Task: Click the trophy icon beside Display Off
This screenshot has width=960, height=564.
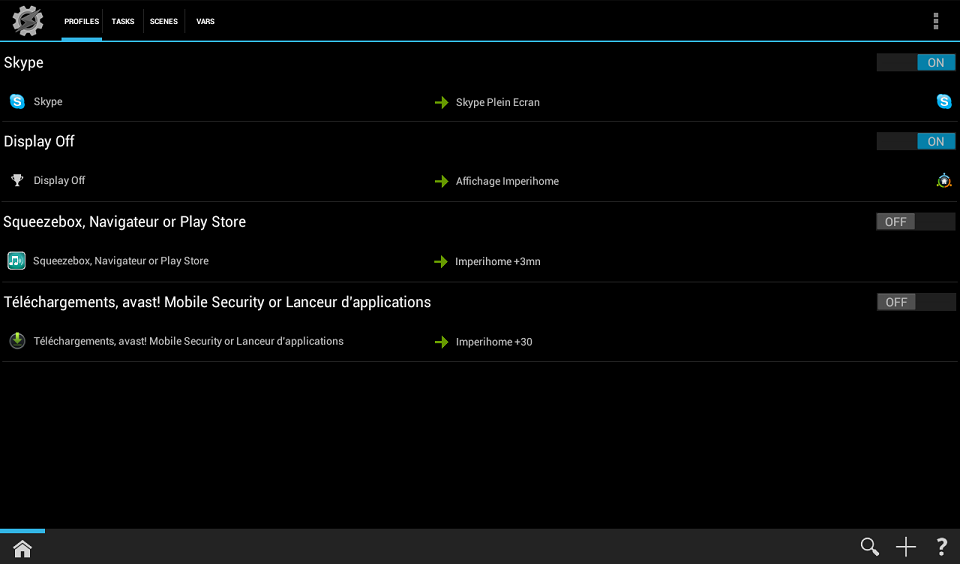Action: point(17,180)
